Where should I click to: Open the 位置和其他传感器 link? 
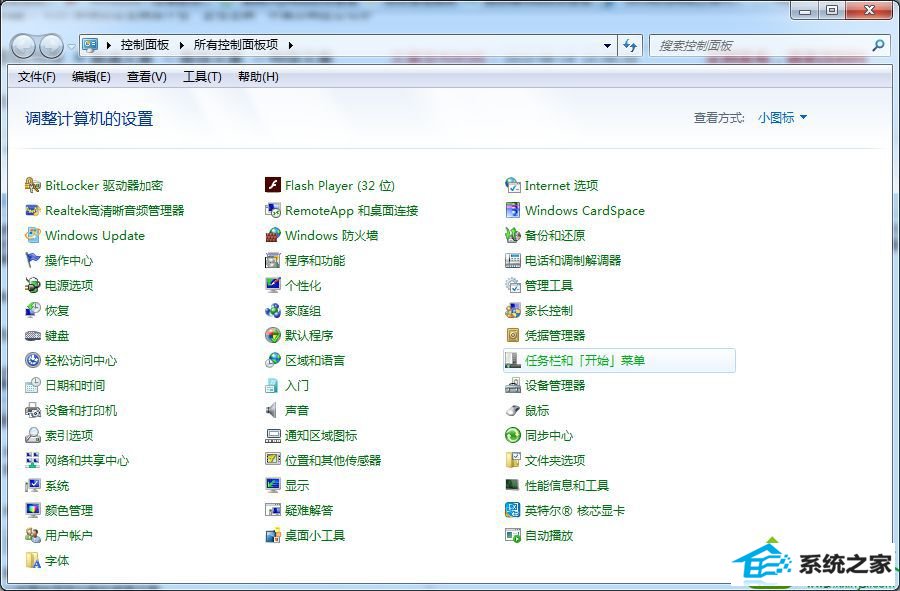tap(333, 460)
